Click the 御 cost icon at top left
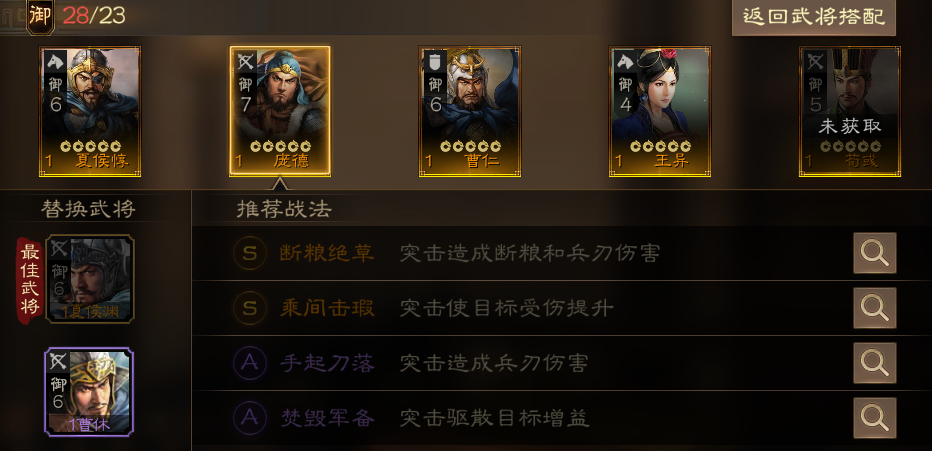Image resolution: width=932 pixels, height=451 pixels. tap(40, 16)
